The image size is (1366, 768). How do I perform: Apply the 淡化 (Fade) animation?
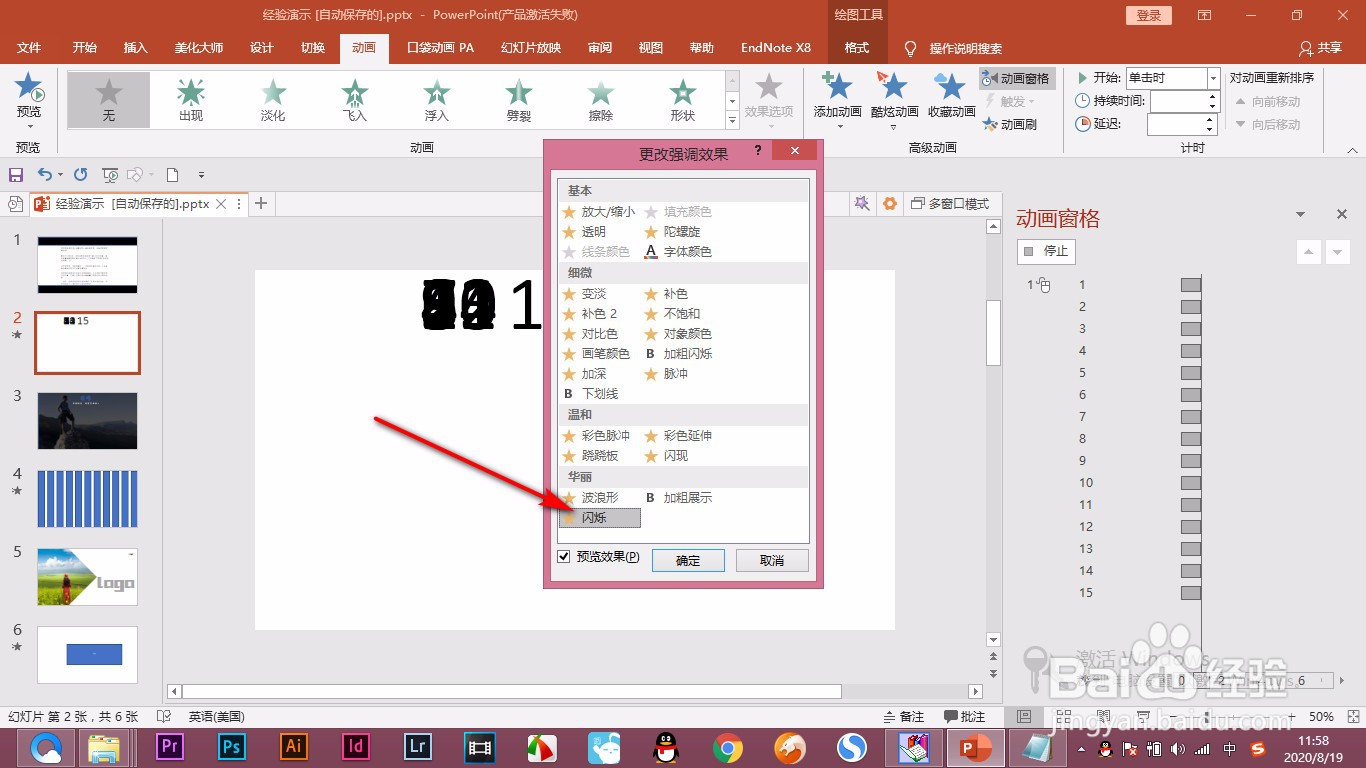(x=272, y=99)
